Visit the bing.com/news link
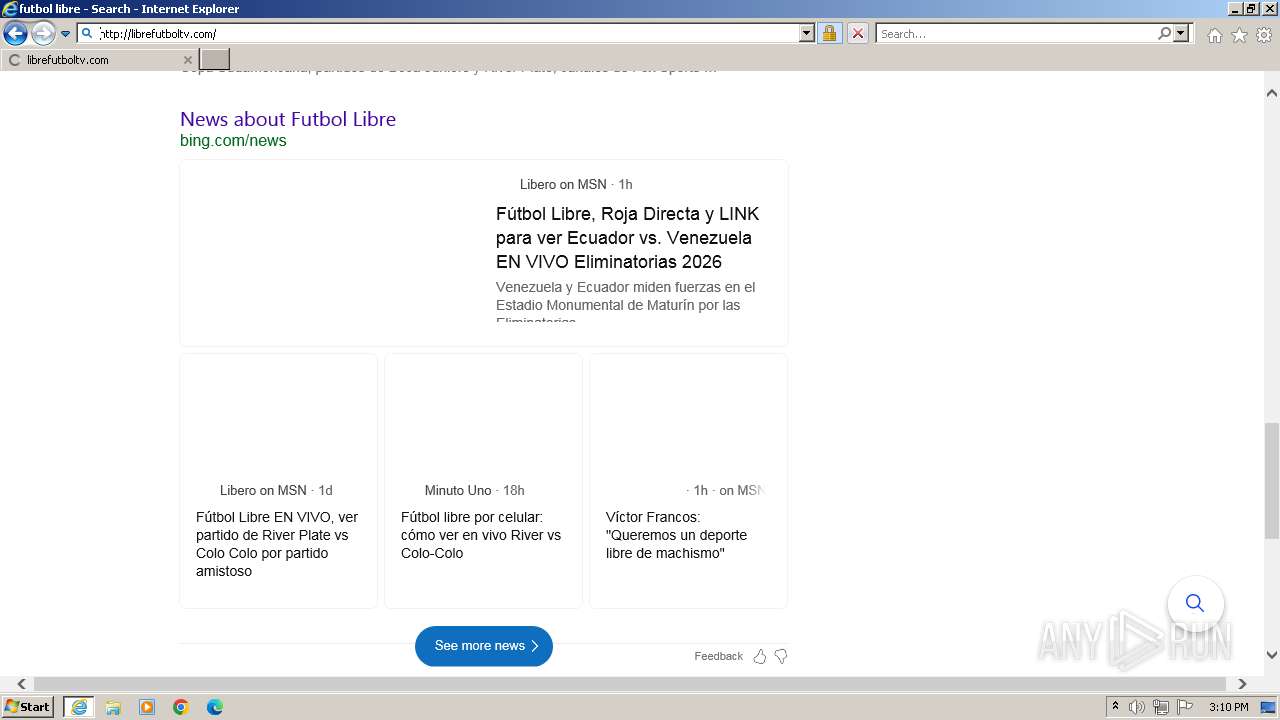Viewport: 1280px width, 720px height. pos(233,141)
